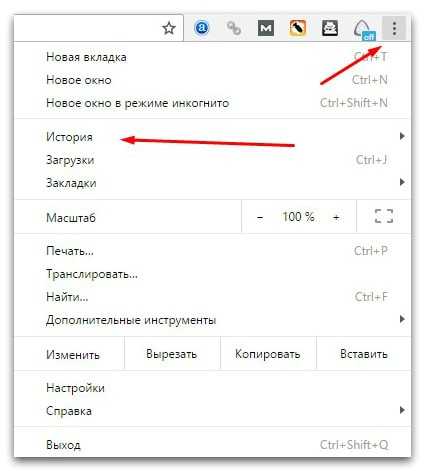The image size is (425, 471).
Task: Click the Копировать button
Action: point(268,353)
